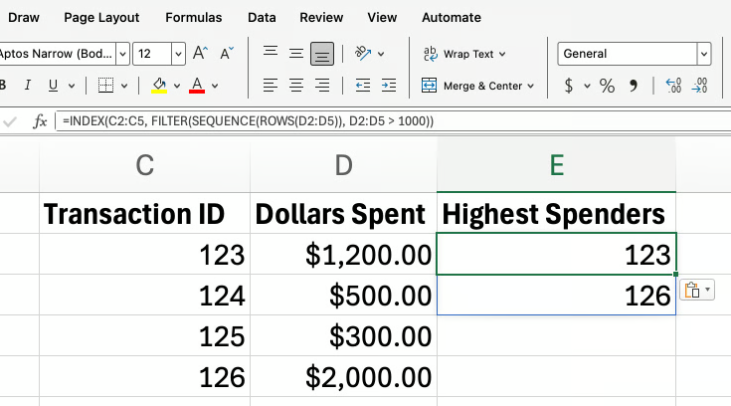Switch to the Page Layout tab
The width and height of the screenshot is (731, 406).
click(x=101, y=17)
